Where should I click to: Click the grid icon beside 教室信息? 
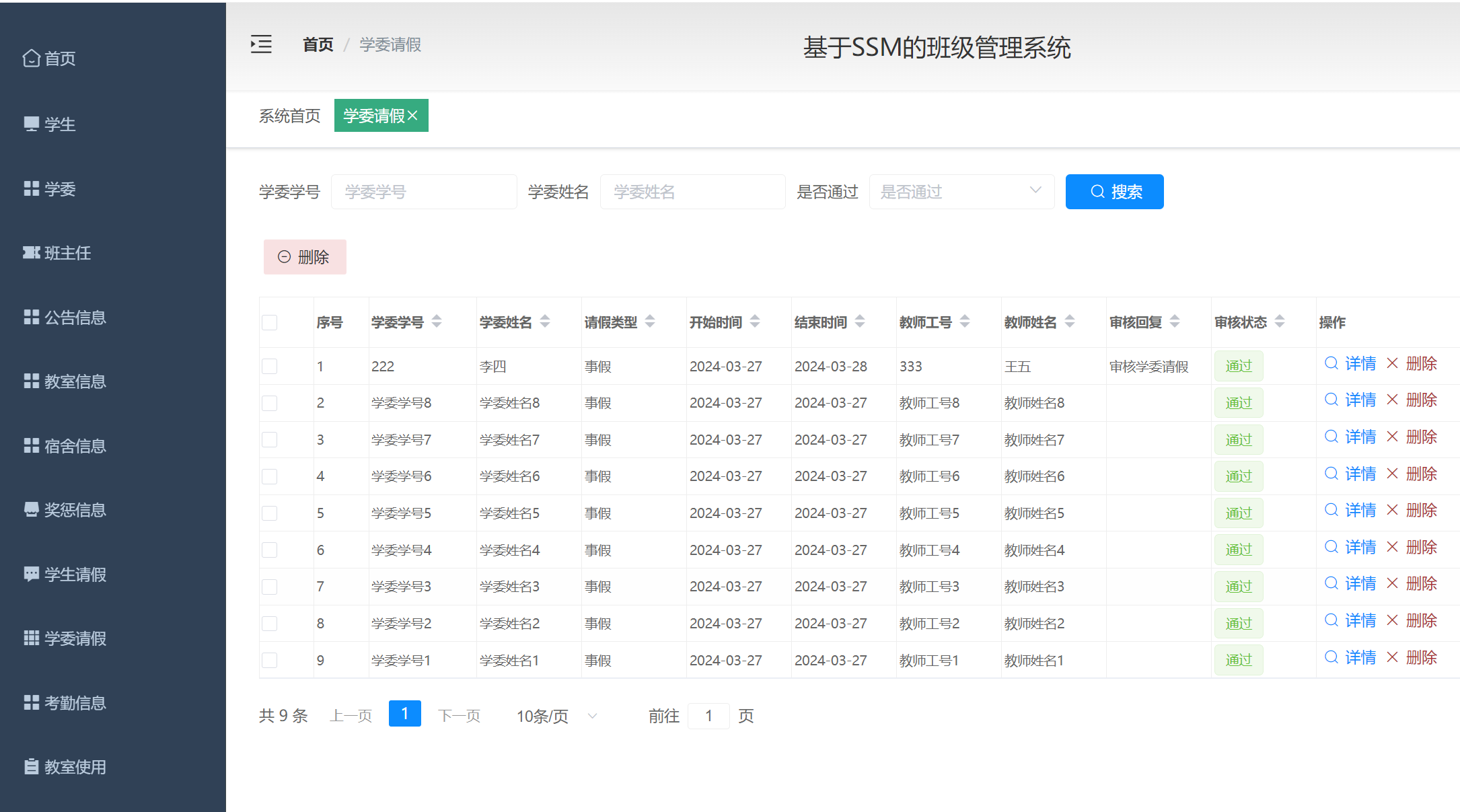click(x=31, y=381)
